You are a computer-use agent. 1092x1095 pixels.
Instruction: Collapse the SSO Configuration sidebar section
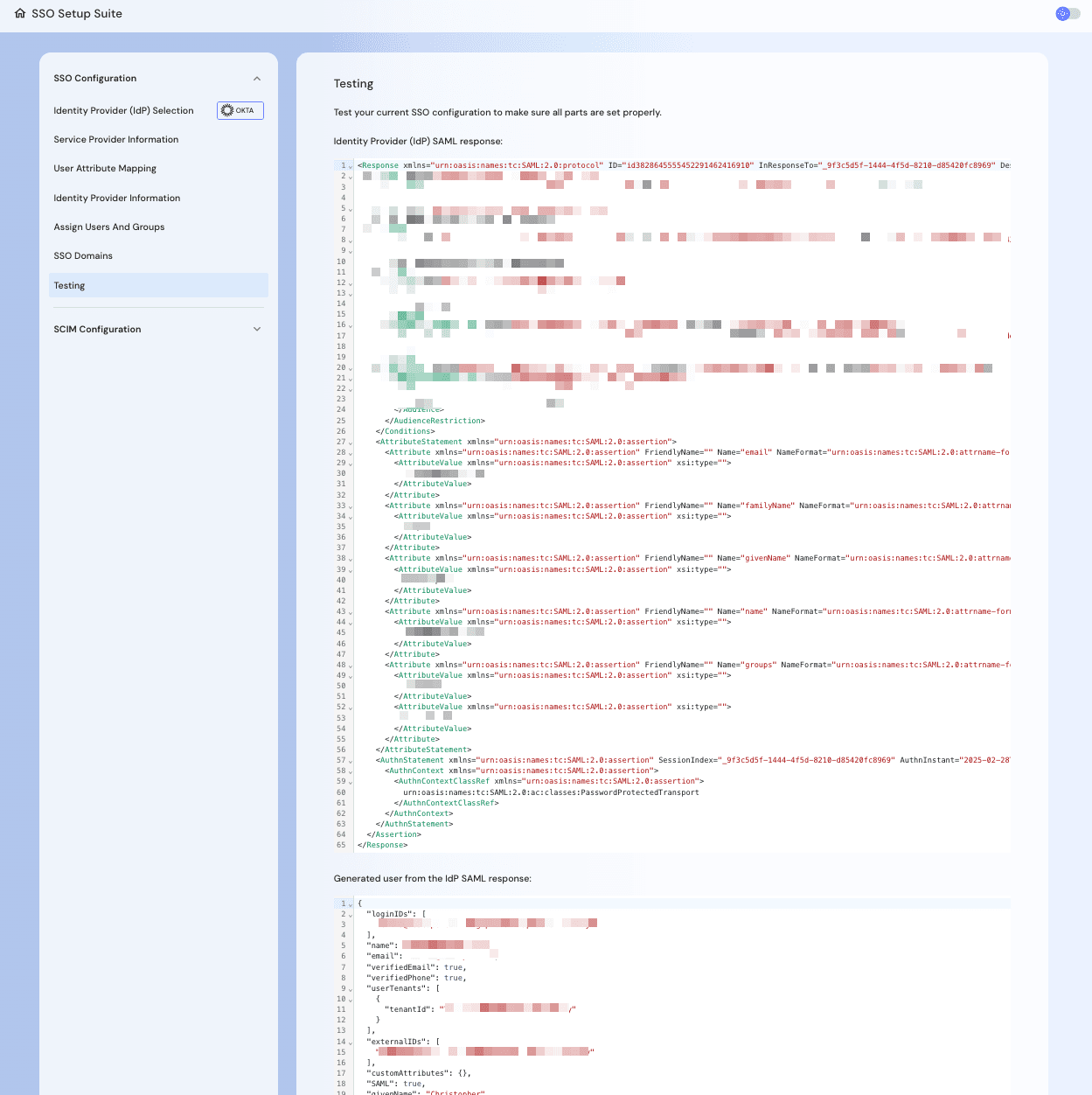[x=257, y=78]
